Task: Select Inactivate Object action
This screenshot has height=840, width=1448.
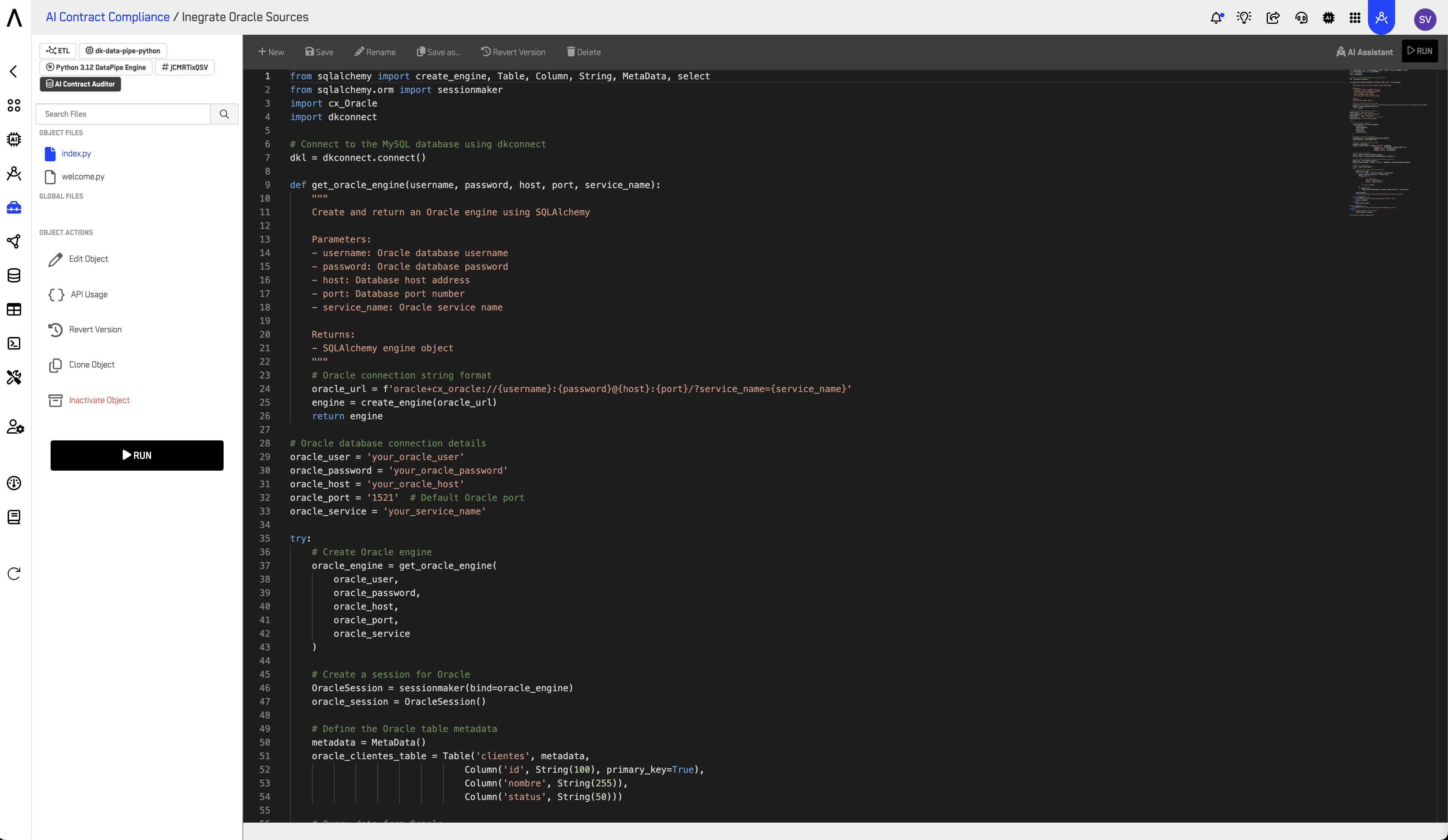Action: click(x=89, y=400)
